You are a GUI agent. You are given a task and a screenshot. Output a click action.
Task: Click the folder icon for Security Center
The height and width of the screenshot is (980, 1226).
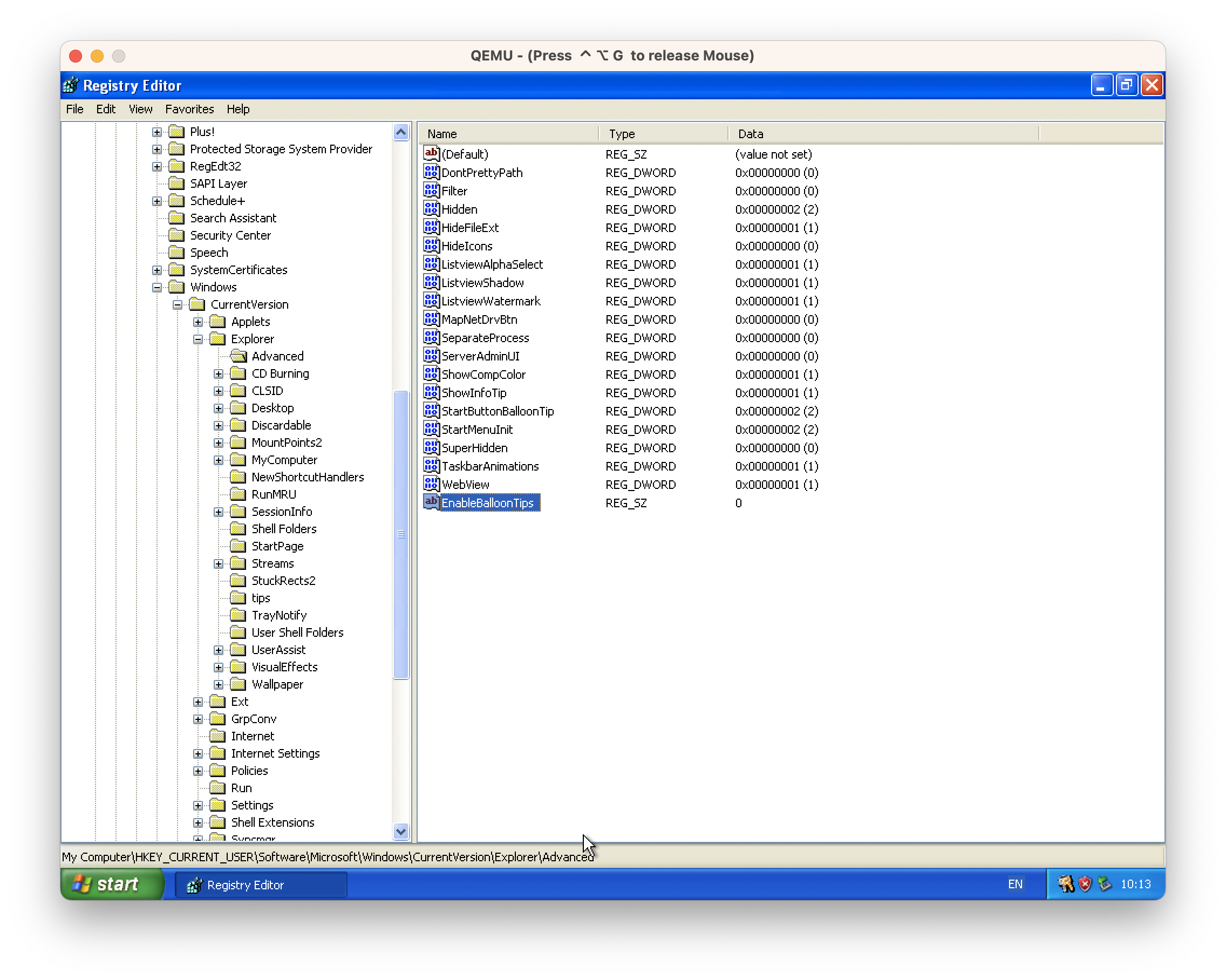click(177, 235)
